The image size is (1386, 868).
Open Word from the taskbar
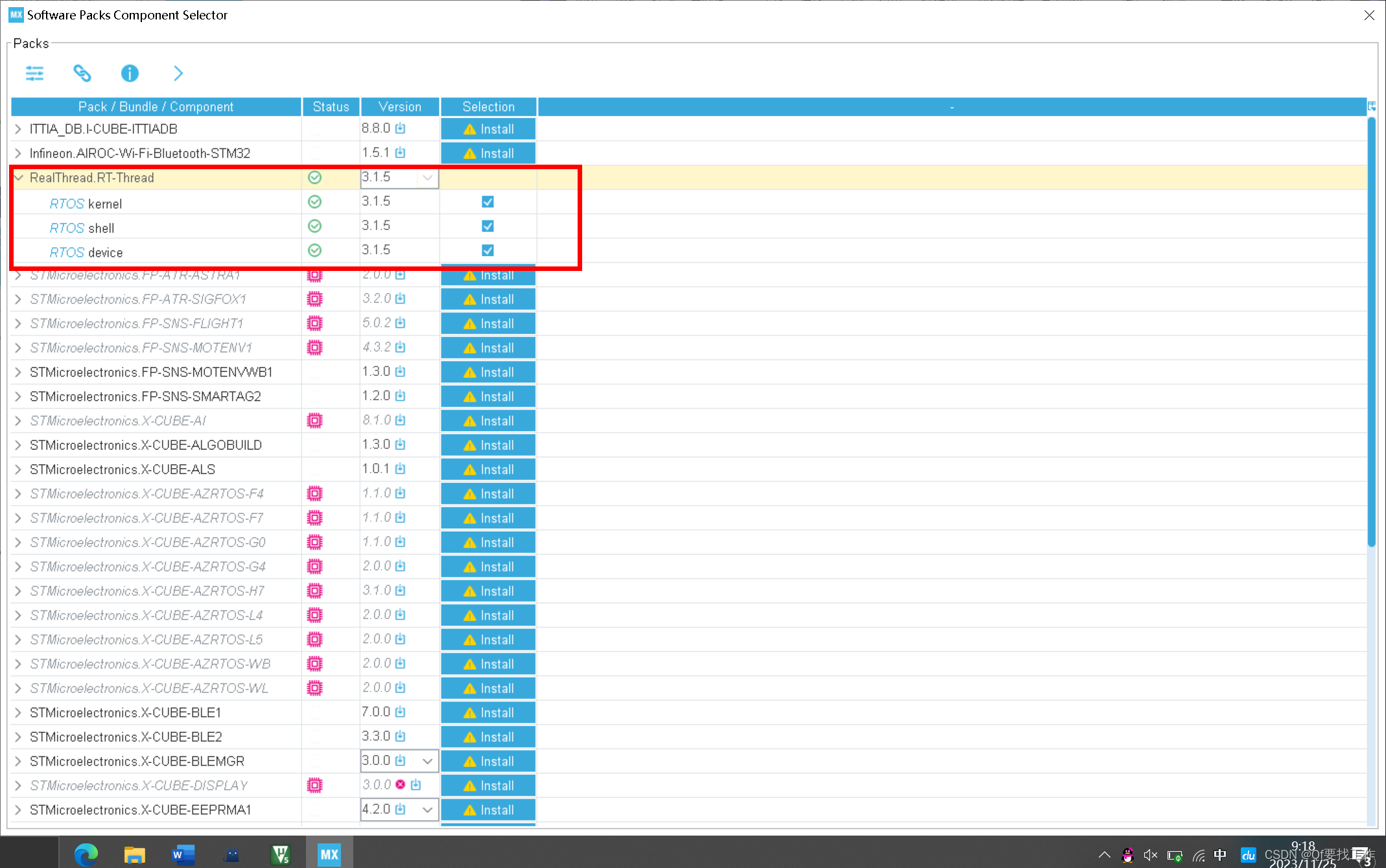[x=183, y=854]
